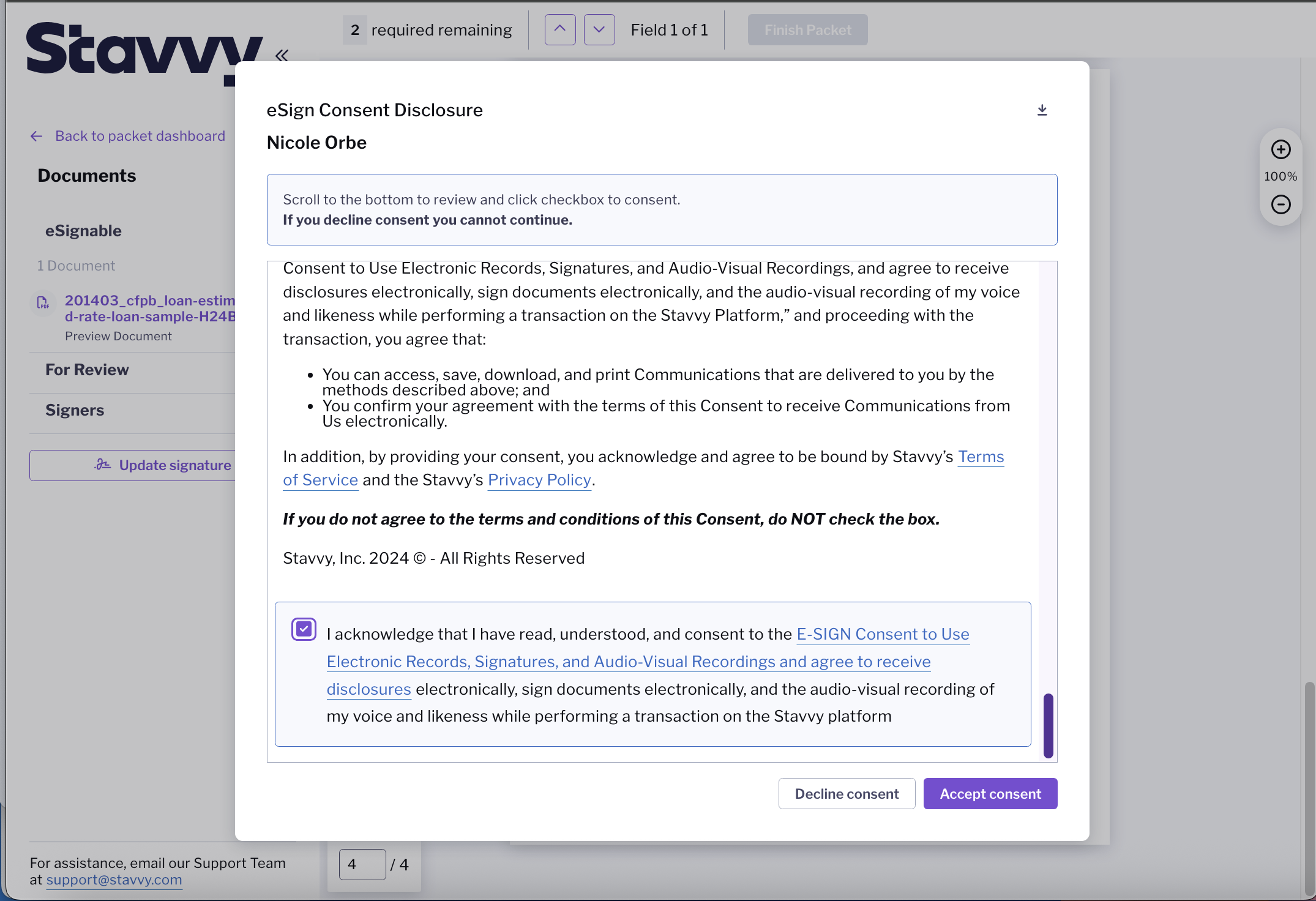Zoom in with the plus icon
The image size is (1316, 901).
[1280, 149]
